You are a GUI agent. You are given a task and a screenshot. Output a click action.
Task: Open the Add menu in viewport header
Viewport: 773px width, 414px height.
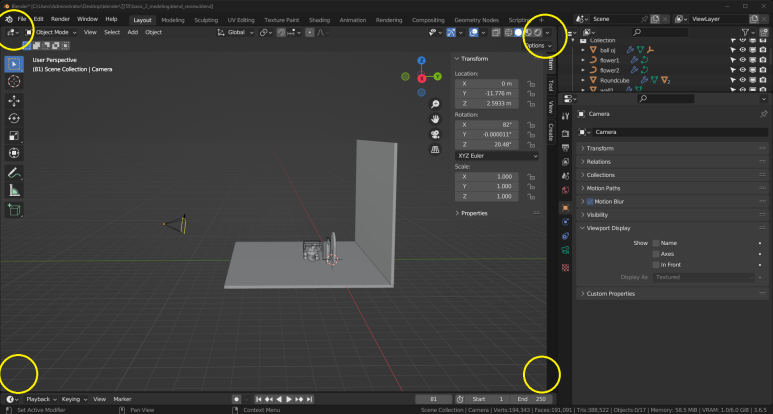point(133,33)
